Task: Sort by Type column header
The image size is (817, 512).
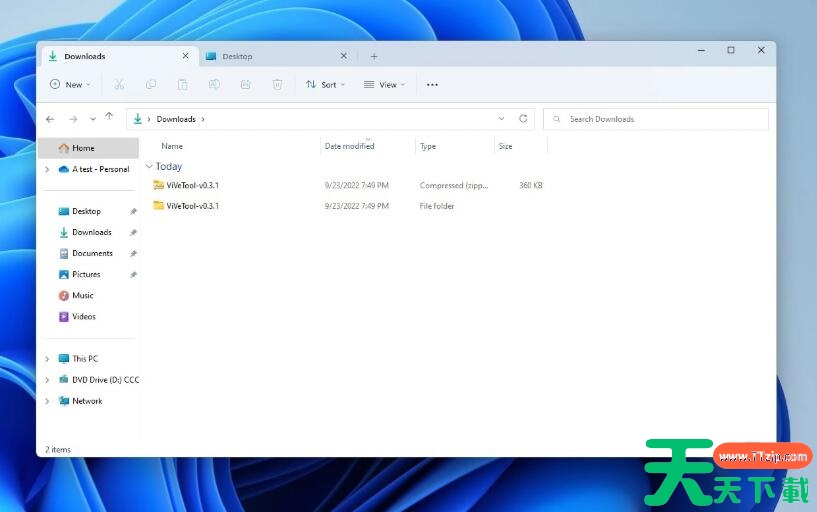Action: (428, 146)
